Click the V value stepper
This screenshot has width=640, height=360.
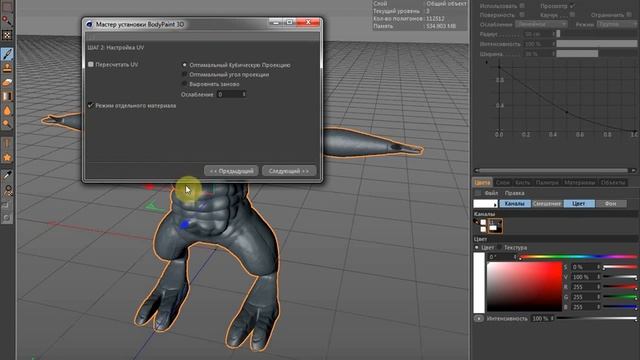[x=598, y=277]
